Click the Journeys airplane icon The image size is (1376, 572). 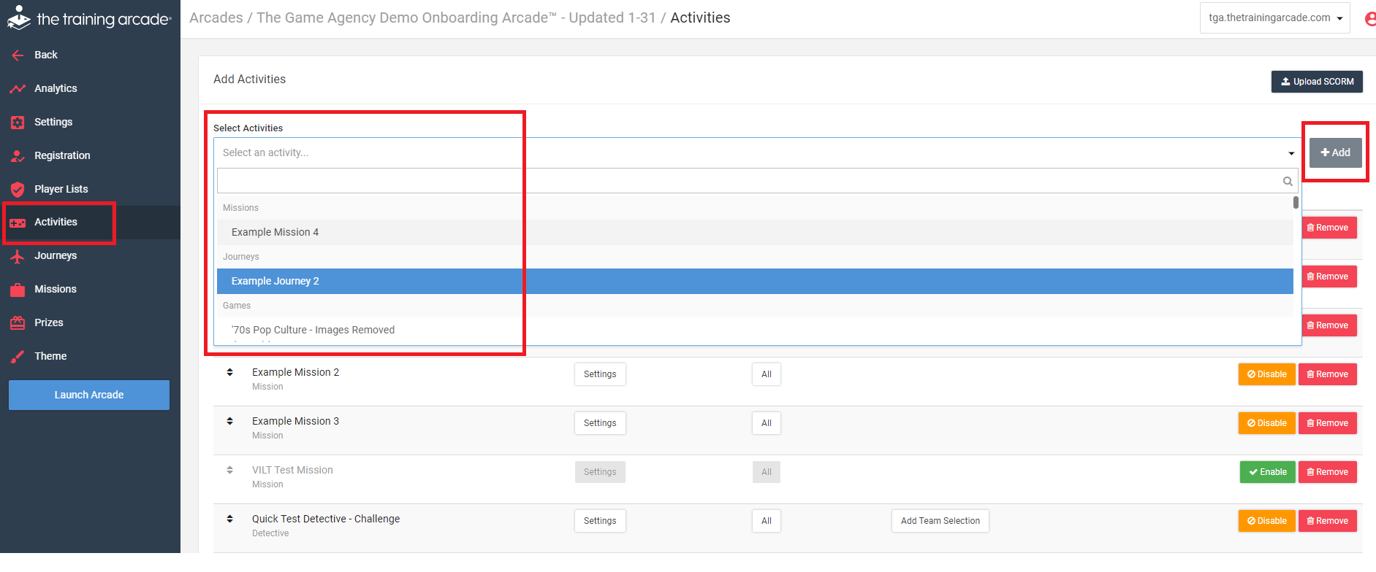tap(17, 256)
